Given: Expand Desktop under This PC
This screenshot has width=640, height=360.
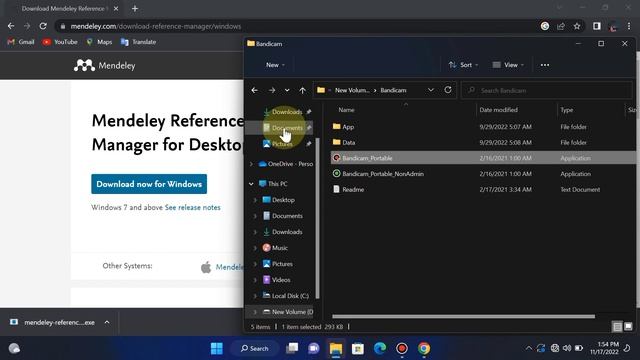Looking at the screenshot, I should pos(255,200).
